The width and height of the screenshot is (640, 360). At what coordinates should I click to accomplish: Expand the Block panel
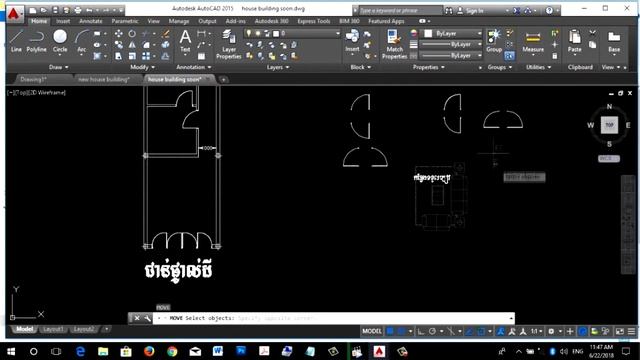coord(360,67)
